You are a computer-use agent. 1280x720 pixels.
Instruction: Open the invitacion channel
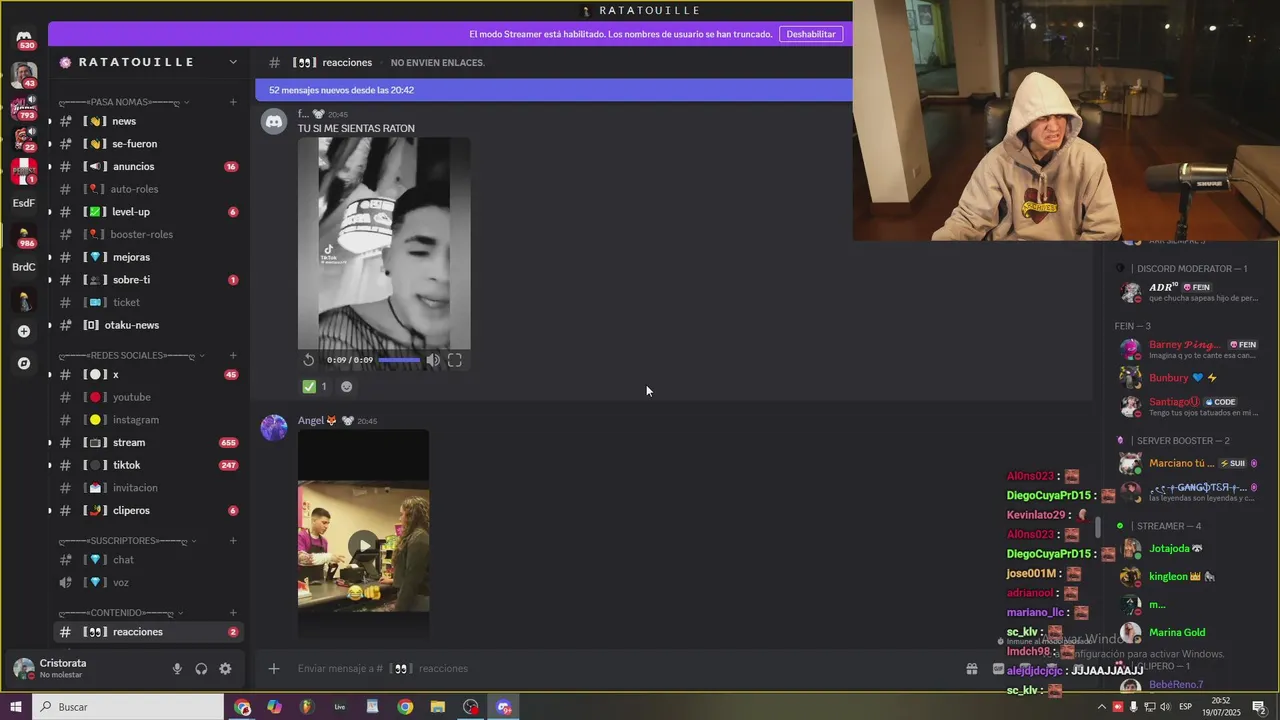pos(148,488)
